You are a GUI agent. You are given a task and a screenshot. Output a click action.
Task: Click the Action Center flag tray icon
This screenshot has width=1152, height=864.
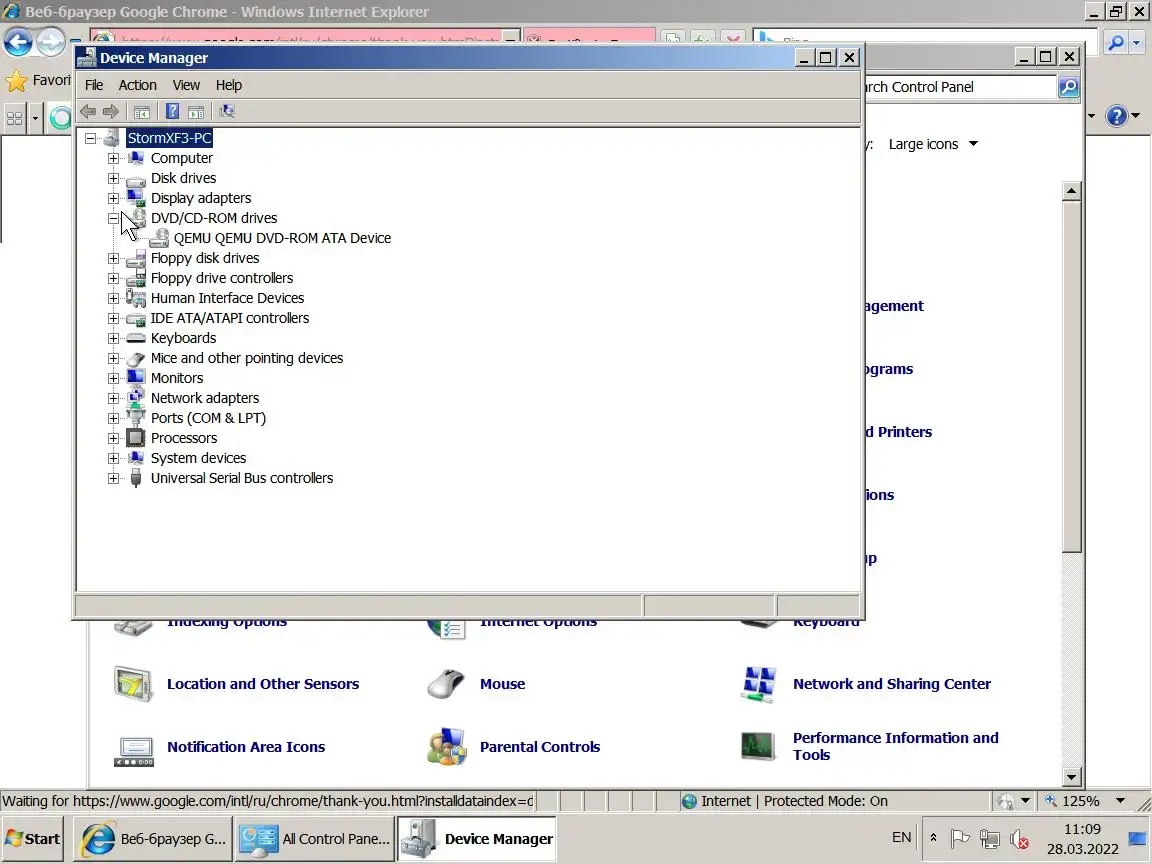coord(960,838)
